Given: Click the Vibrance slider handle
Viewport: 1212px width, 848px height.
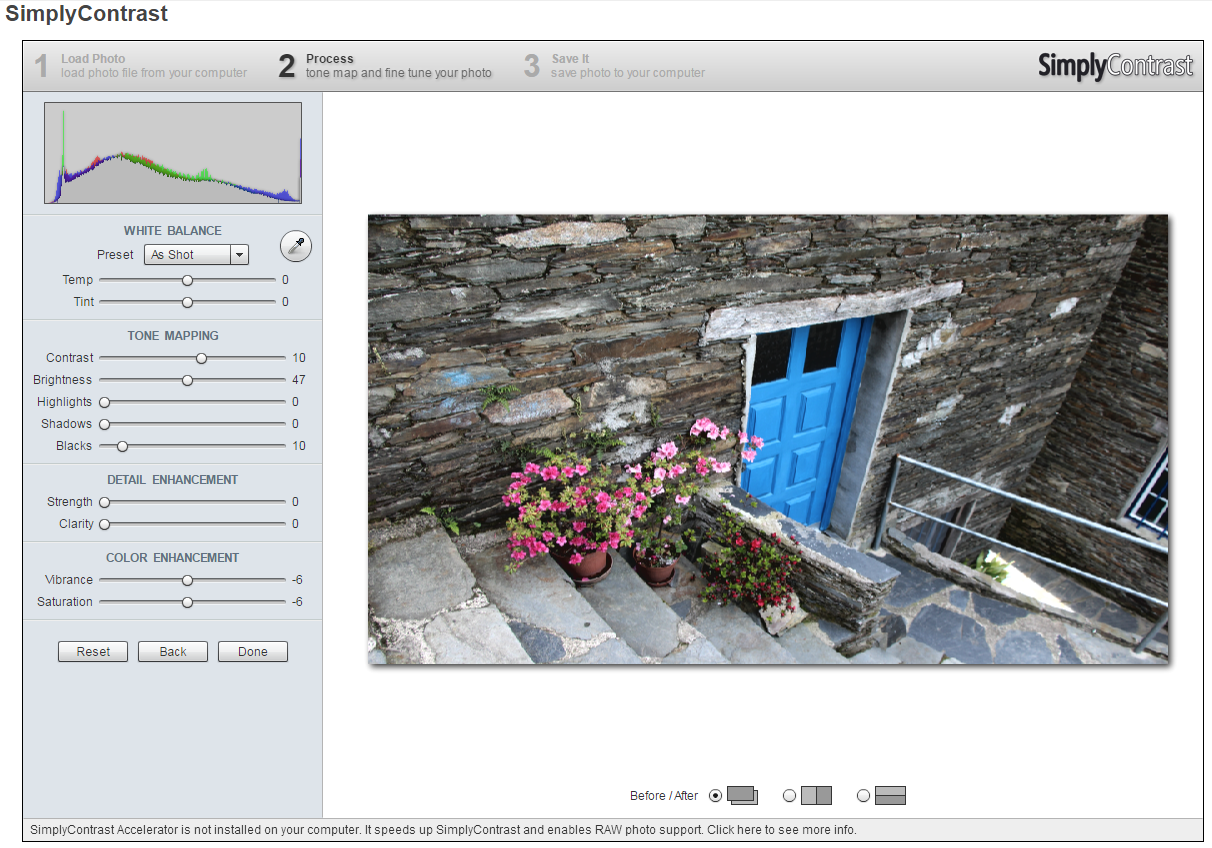Looking at the screenshot, I should [x=187, y=580].
